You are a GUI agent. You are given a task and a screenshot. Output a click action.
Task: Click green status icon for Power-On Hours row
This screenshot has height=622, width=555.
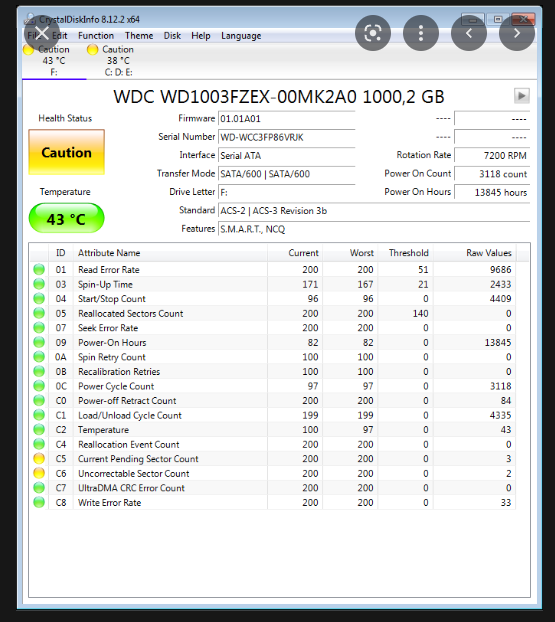tap(39, 342)
